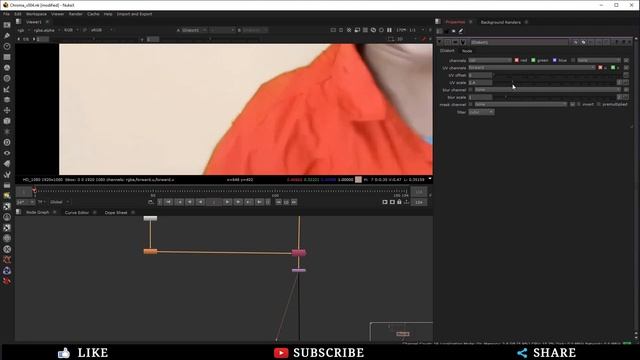This screenshot has width=640, height=360.
Task: Toggle the blue channel checkbox
Action: (554, 60)
